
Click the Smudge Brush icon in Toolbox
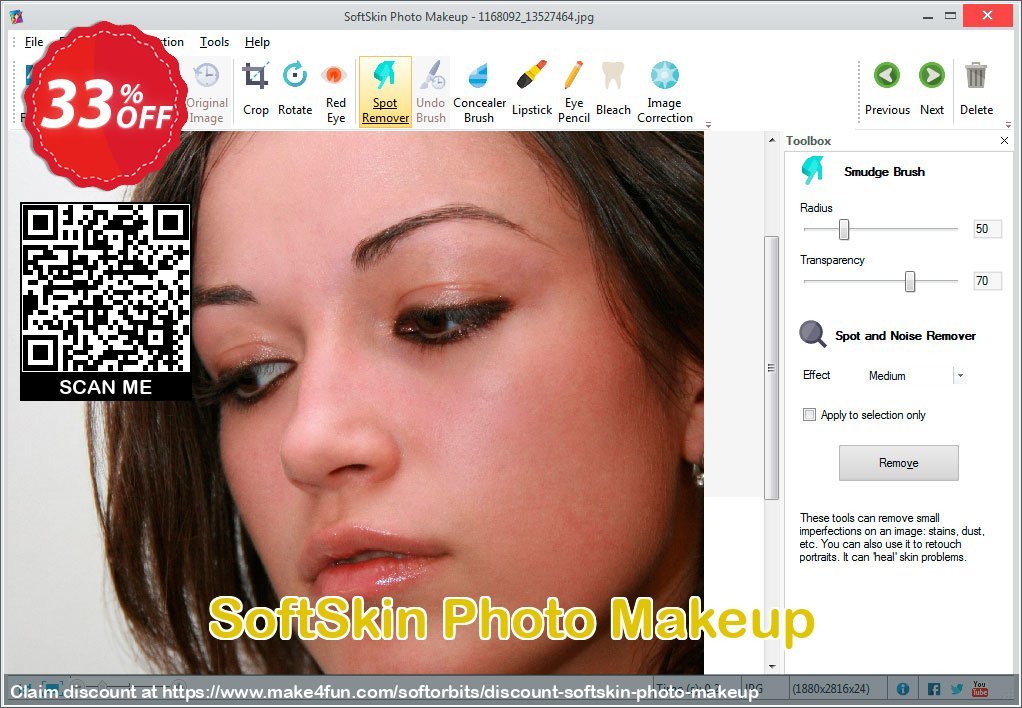tap(812, 171)
